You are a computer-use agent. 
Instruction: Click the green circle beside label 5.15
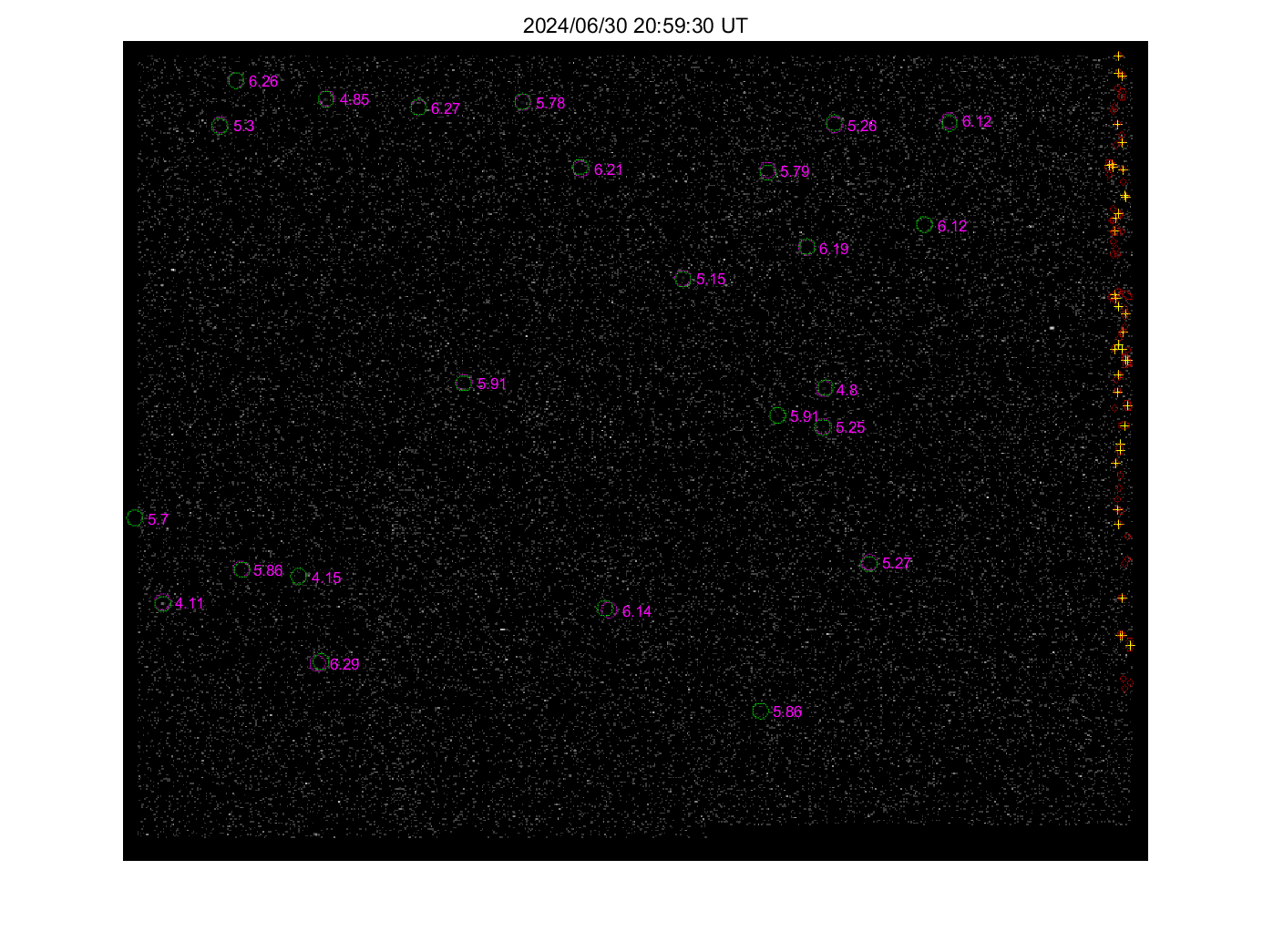pos(683,279)
